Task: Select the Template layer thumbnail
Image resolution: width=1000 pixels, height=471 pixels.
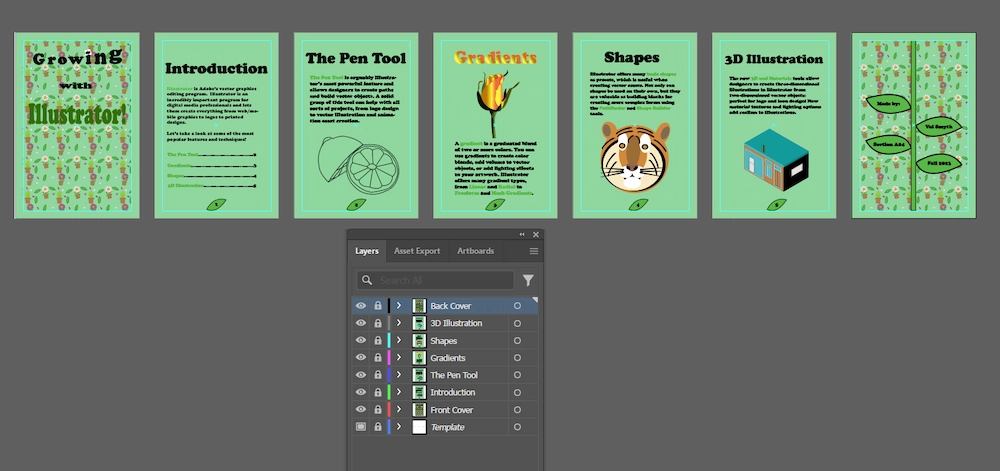Action: tap(419, 427)
